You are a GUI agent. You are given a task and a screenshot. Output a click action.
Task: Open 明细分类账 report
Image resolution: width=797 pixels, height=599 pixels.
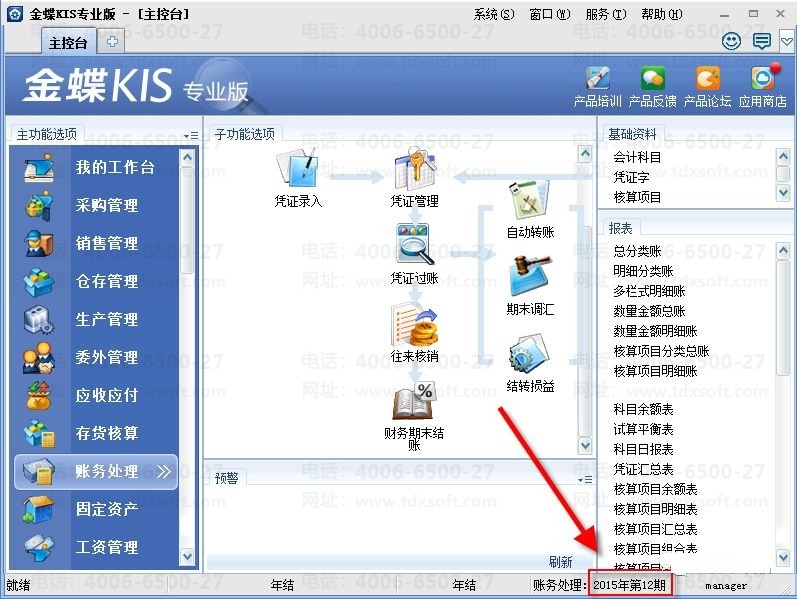coord(643,271)
